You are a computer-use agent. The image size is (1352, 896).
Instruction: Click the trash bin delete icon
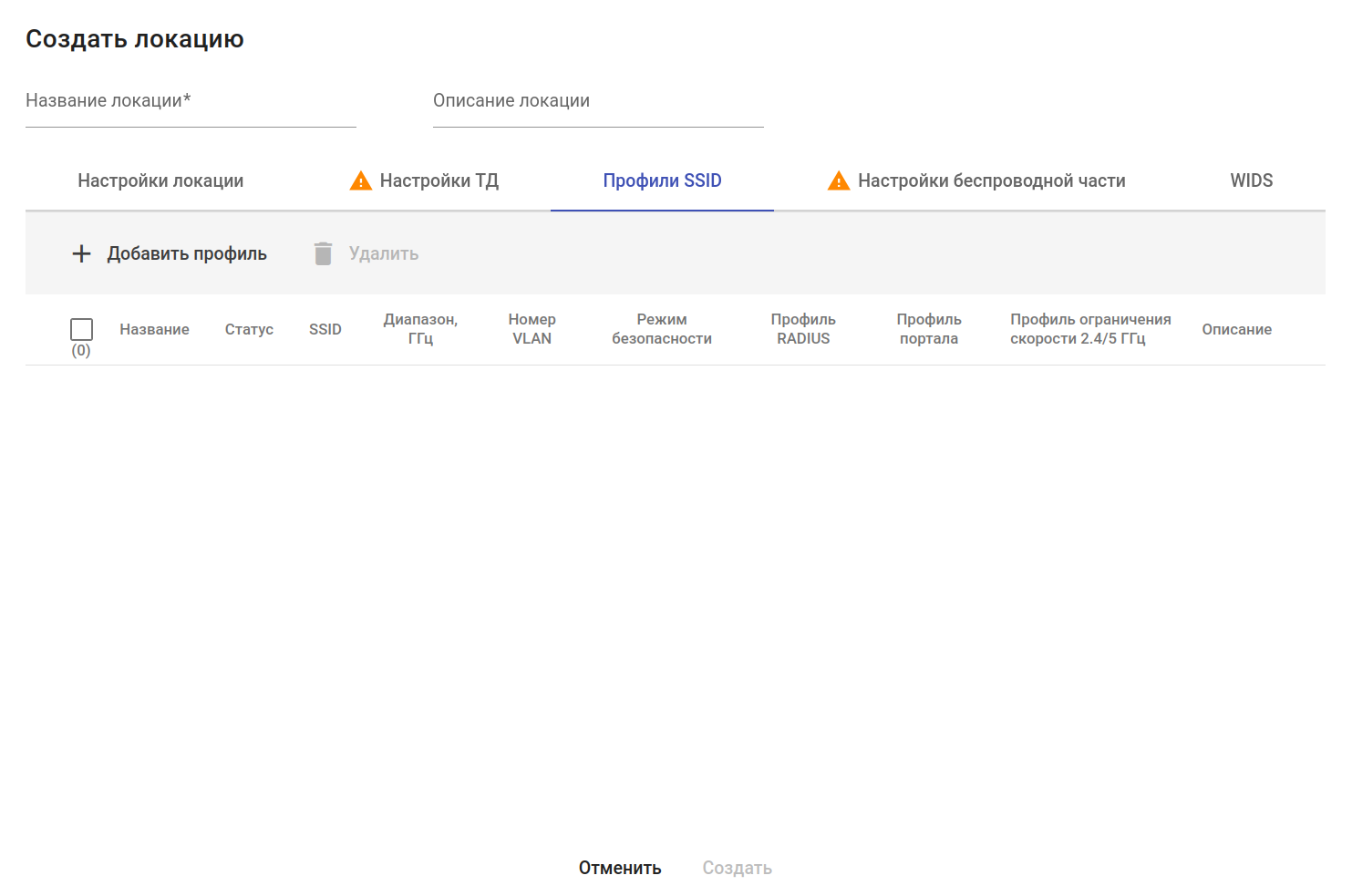click(x=323, y=253)
